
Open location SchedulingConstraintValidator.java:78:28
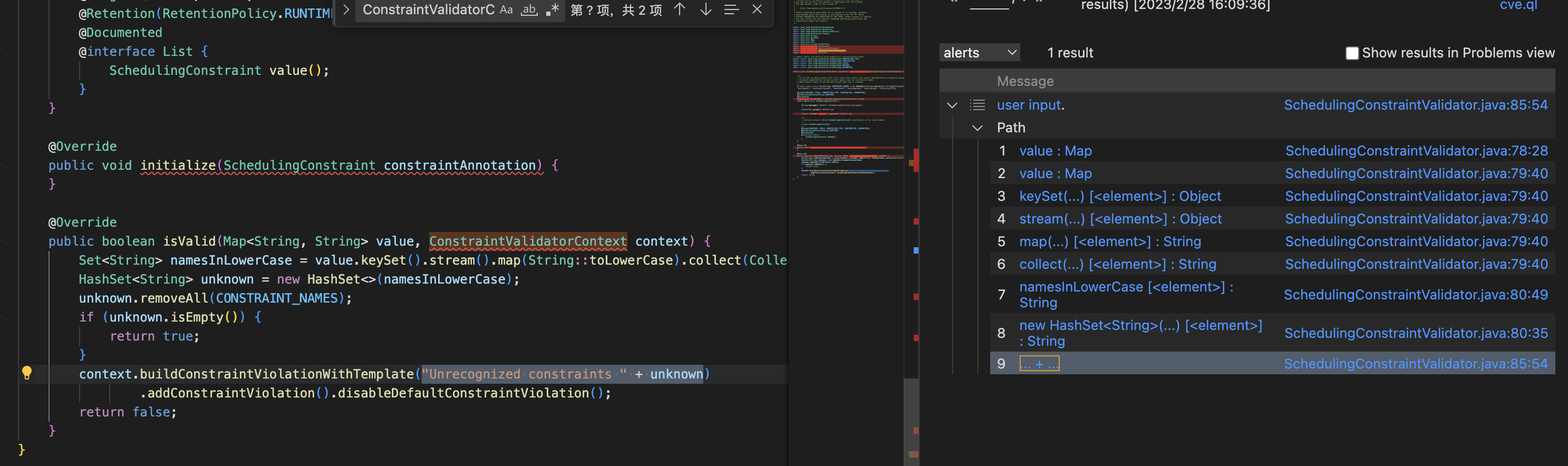pos(1417,151)
